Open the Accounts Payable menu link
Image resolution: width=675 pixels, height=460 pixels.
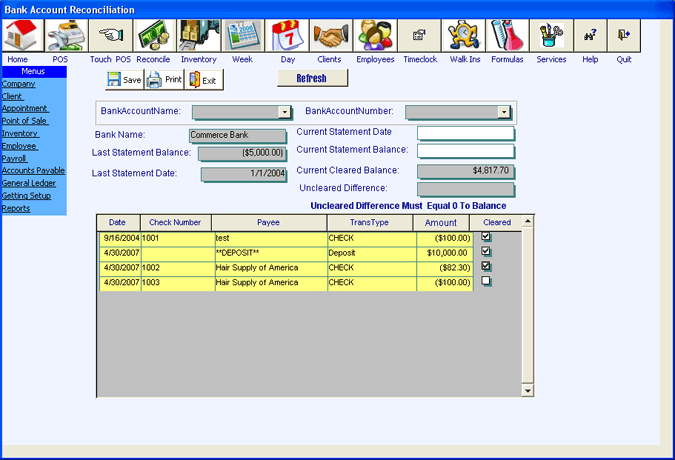(33, 170)
